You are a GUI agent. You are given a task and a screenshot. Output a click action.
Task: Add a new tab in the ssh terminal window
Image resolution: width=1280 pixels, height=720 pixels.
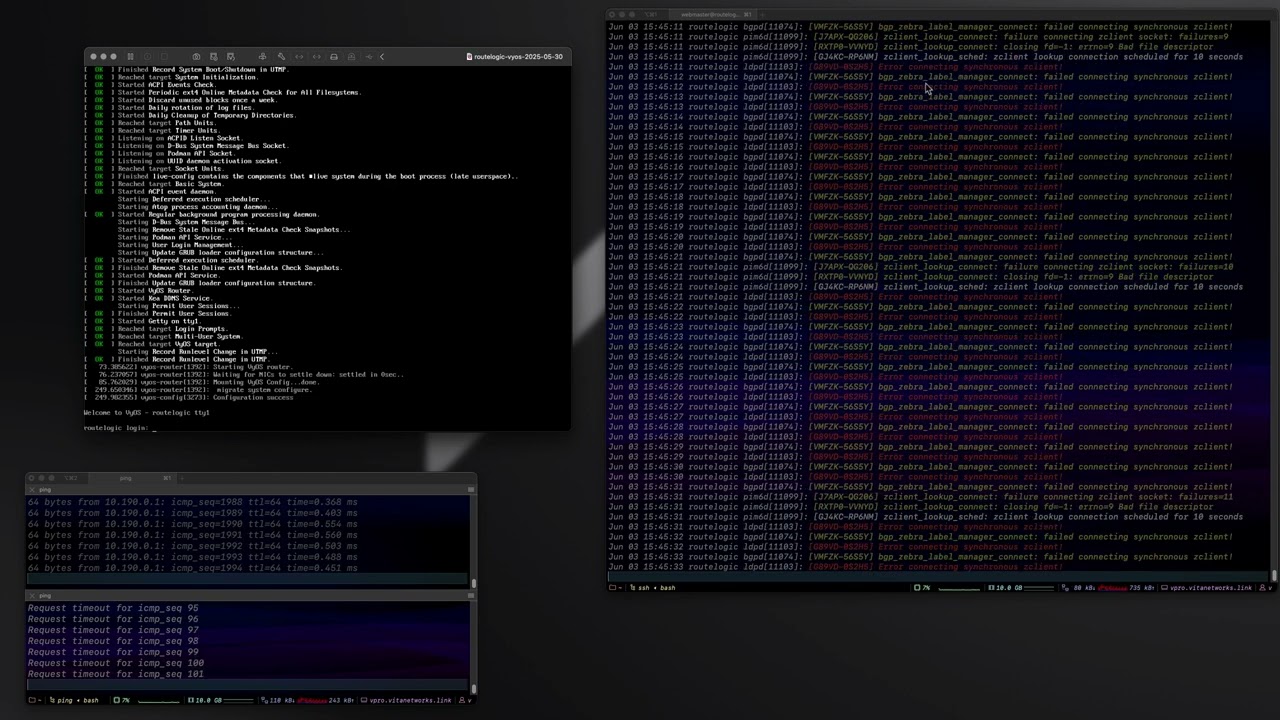click(x=762, y=15)
